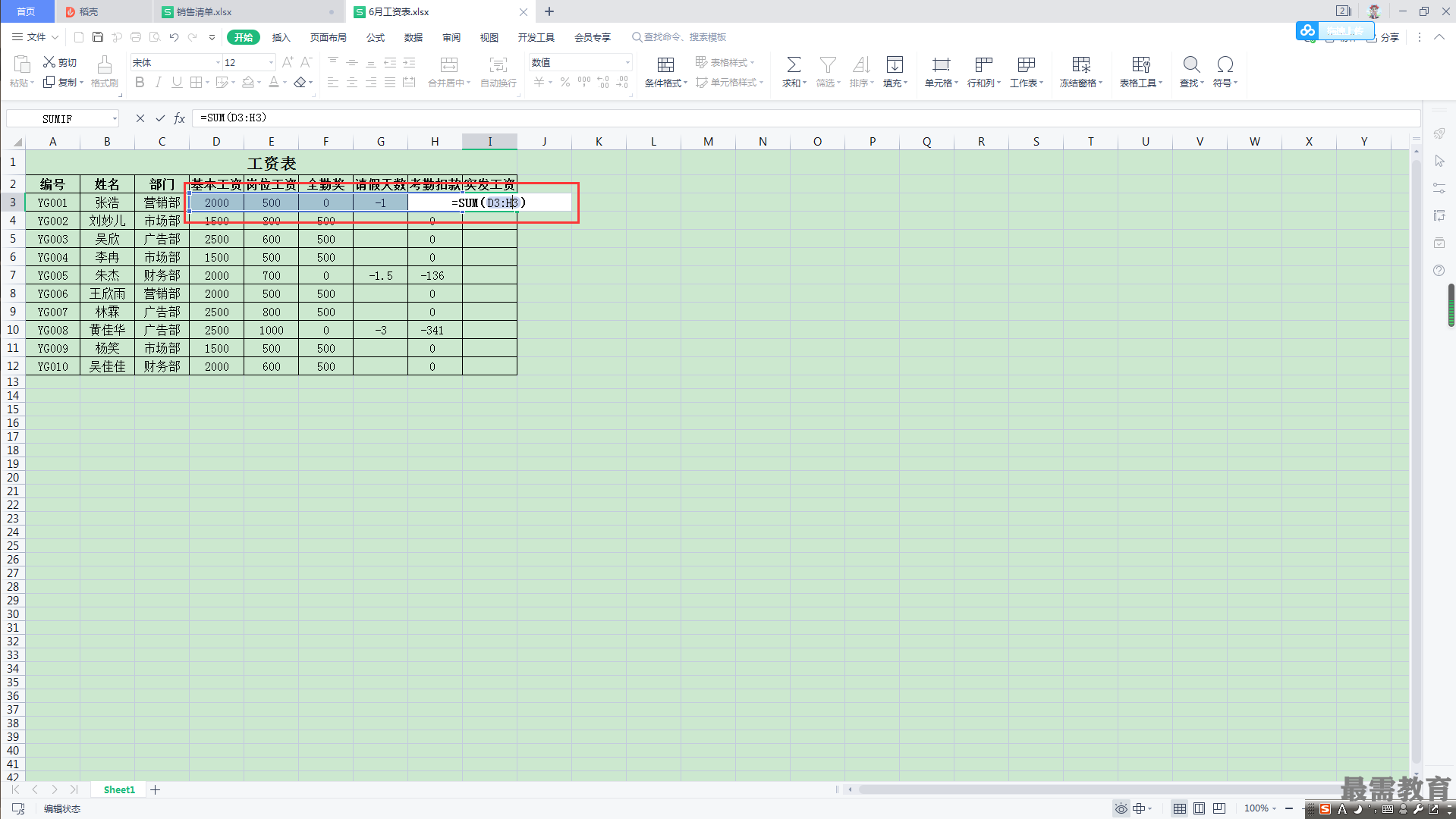Click the Undo arrow icon

(x=174, y=37)
